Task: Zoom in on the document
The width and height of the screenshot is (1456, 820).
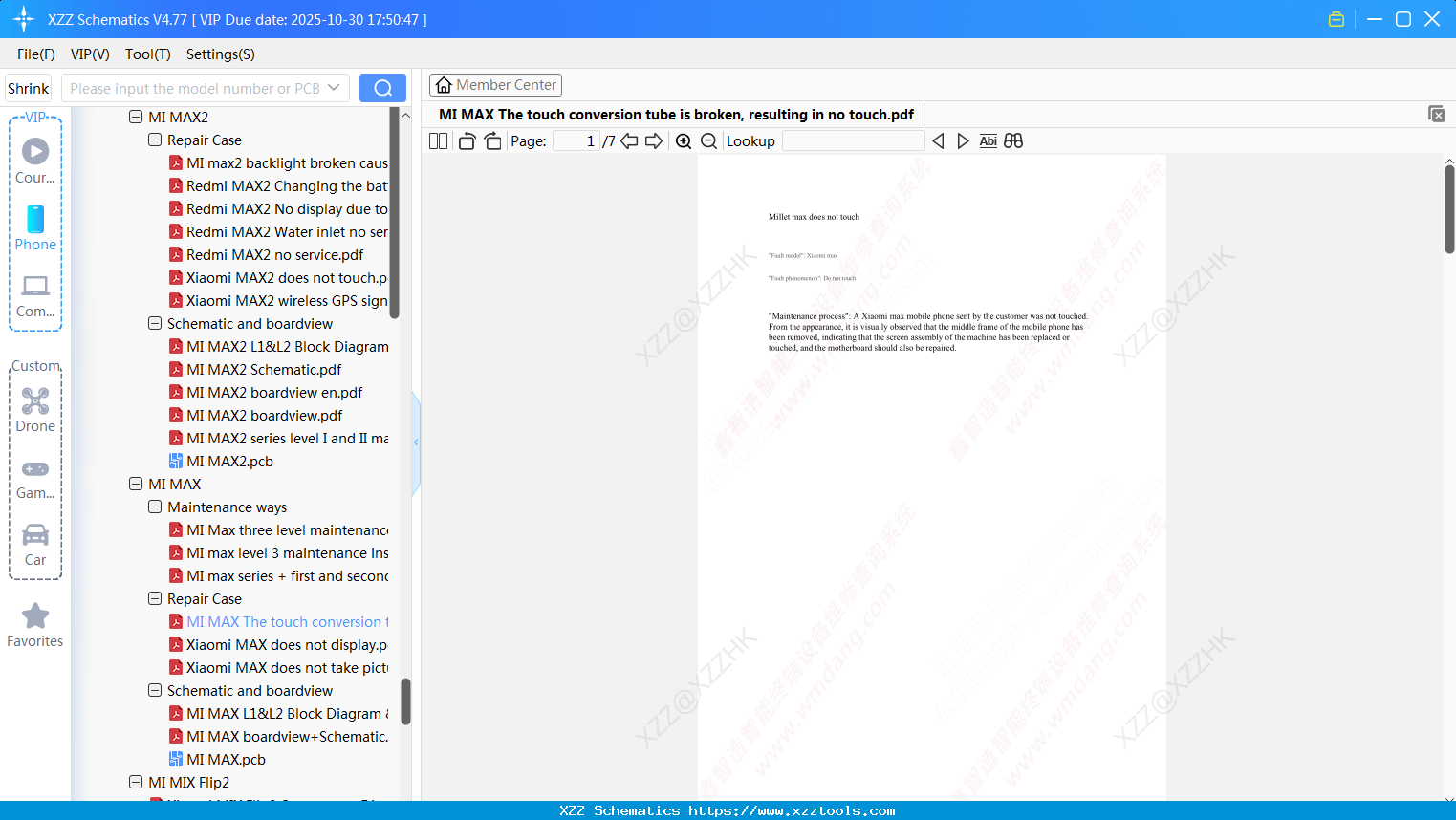Action: 684,141
